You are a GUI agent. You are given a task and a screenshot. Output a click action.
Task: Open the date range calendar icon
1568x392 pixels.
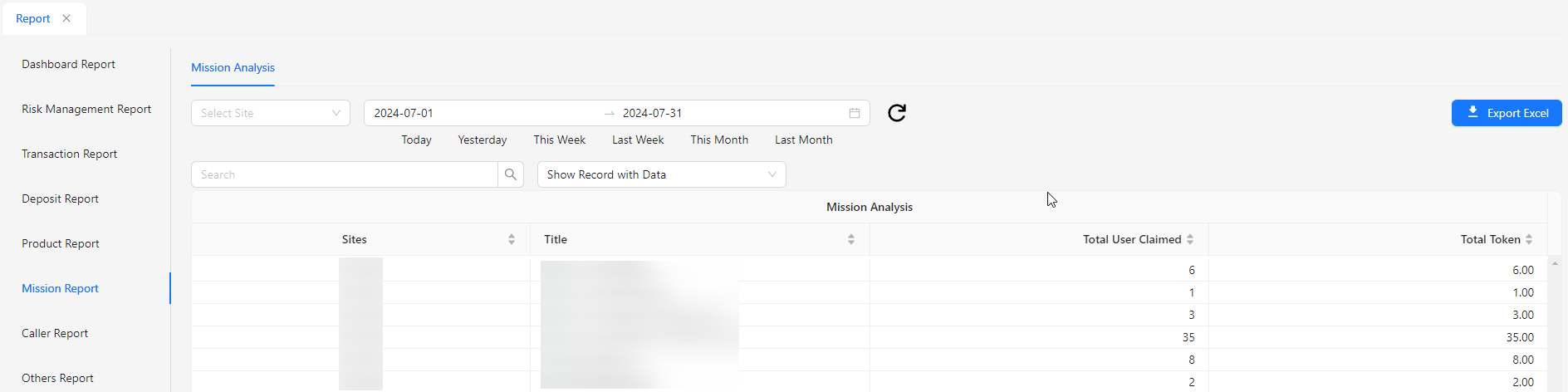(854, 113)
